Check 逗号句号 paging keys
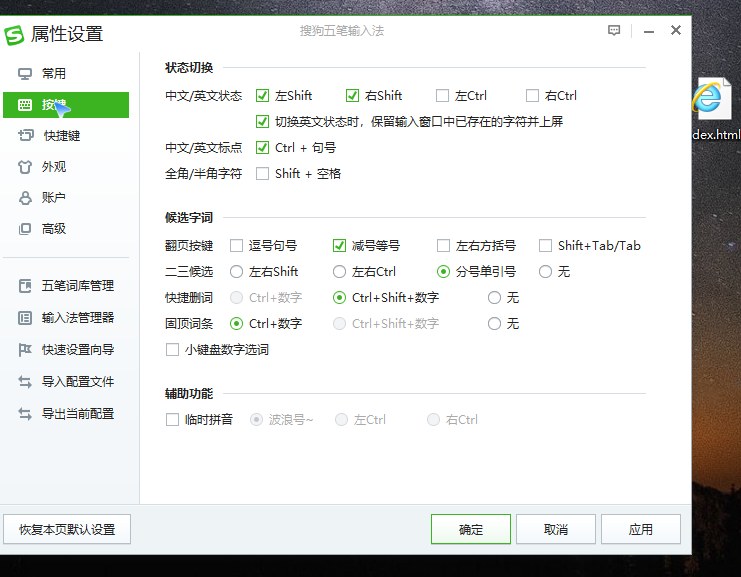741x577 pixels. coord(236,246)
